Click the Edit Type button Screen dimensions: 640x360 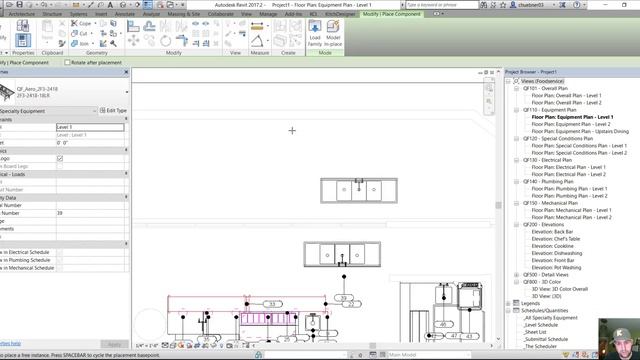click(113, 111)
